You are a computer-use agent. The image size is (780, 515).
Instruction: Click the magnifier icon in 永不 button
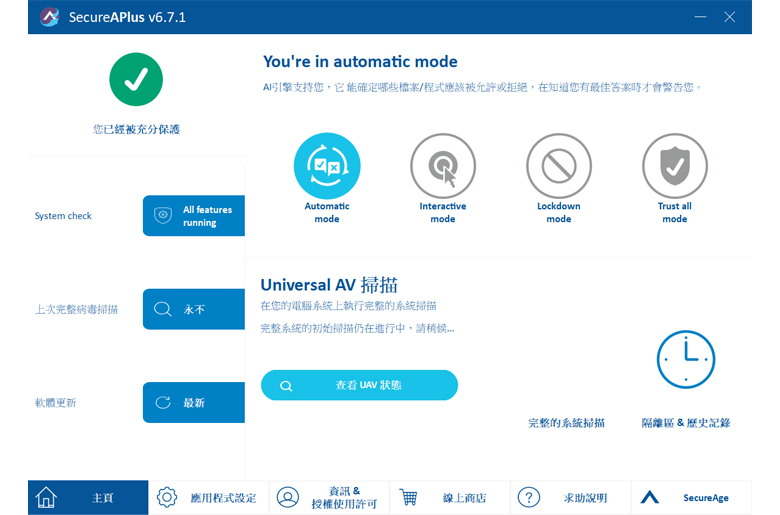coord(163,309)
